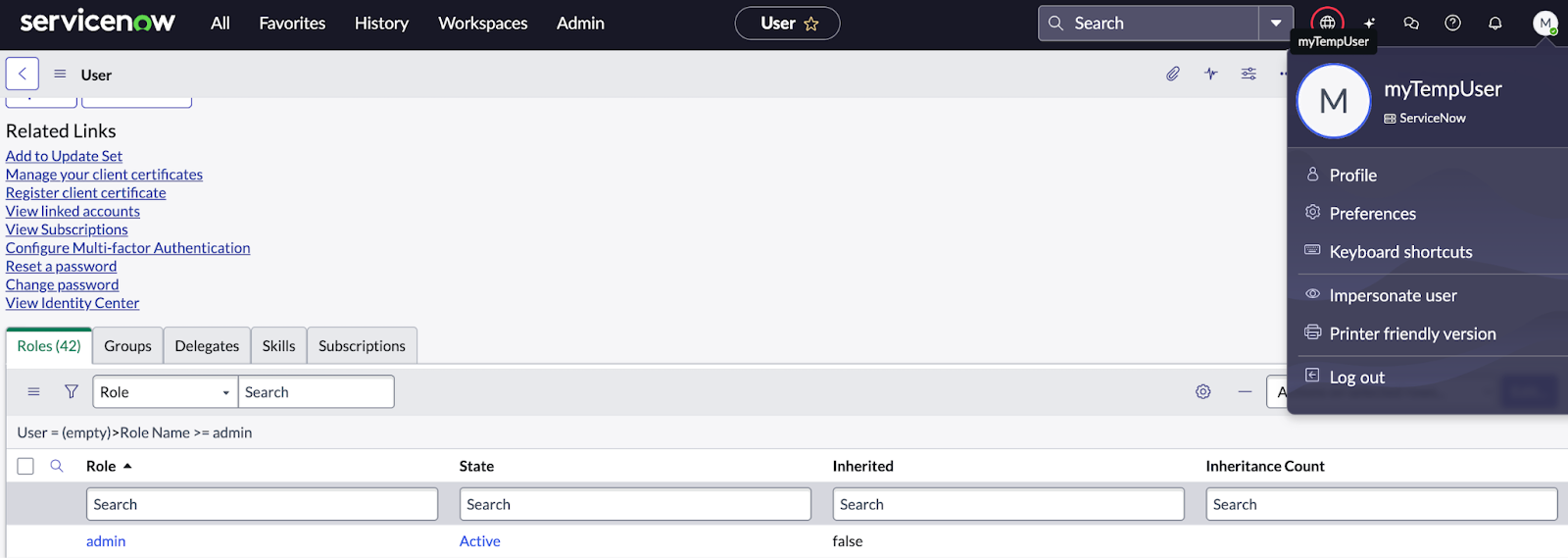The width and height of the screenshot is (1568, 558).
Task: Open the All menu
Action: (x=220, y=23)
